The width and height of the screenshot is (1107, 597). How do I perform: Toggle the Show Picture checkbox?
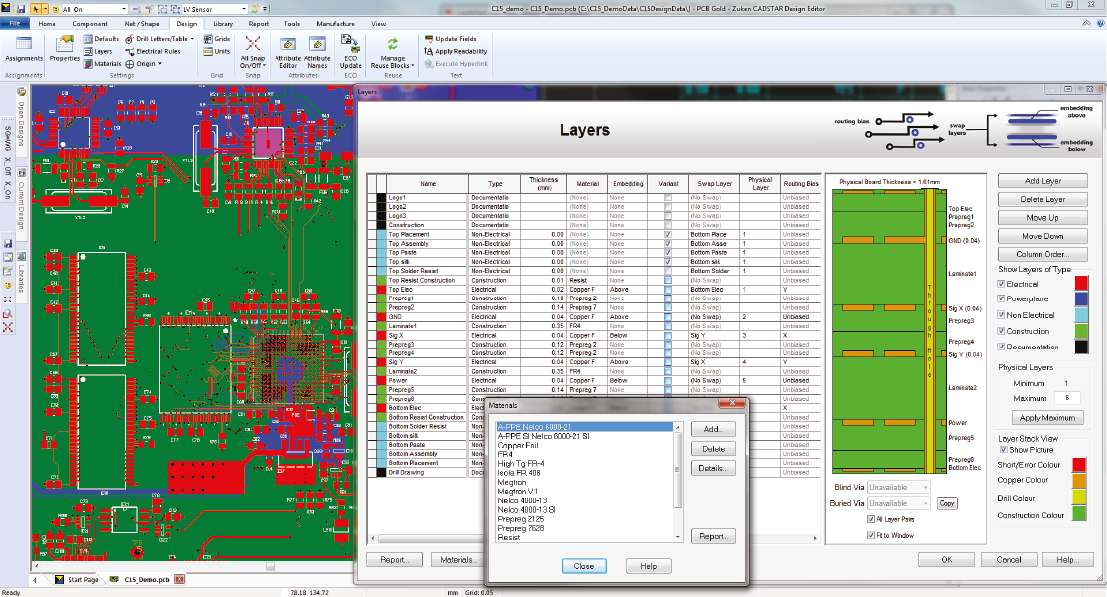[1003, 450]
